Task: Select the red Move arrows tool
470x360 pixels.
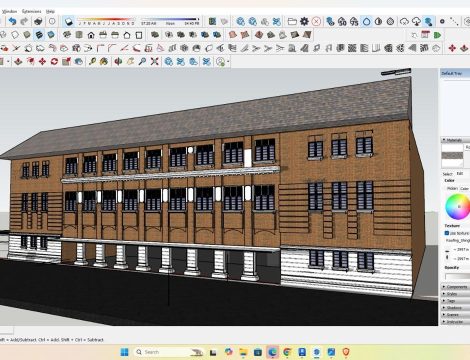Action: [42, 61]
